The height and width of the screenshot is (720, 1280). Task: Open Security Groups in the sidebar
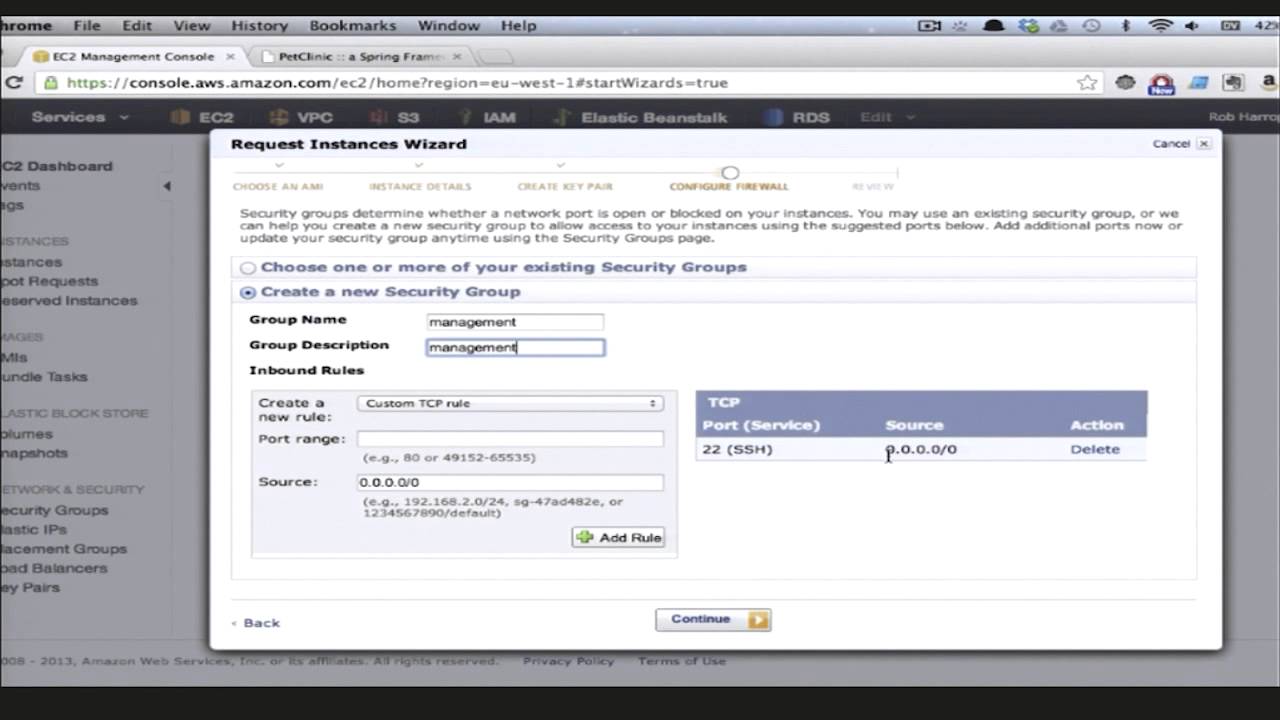pyautogui.click(x=55, y=511)
